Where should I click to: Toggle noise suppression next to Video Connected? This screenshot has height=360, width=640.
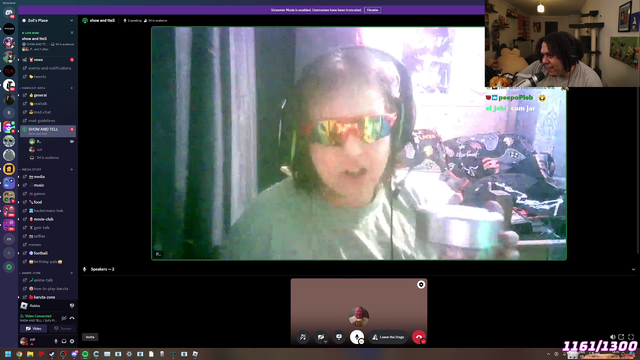[64, 318]
